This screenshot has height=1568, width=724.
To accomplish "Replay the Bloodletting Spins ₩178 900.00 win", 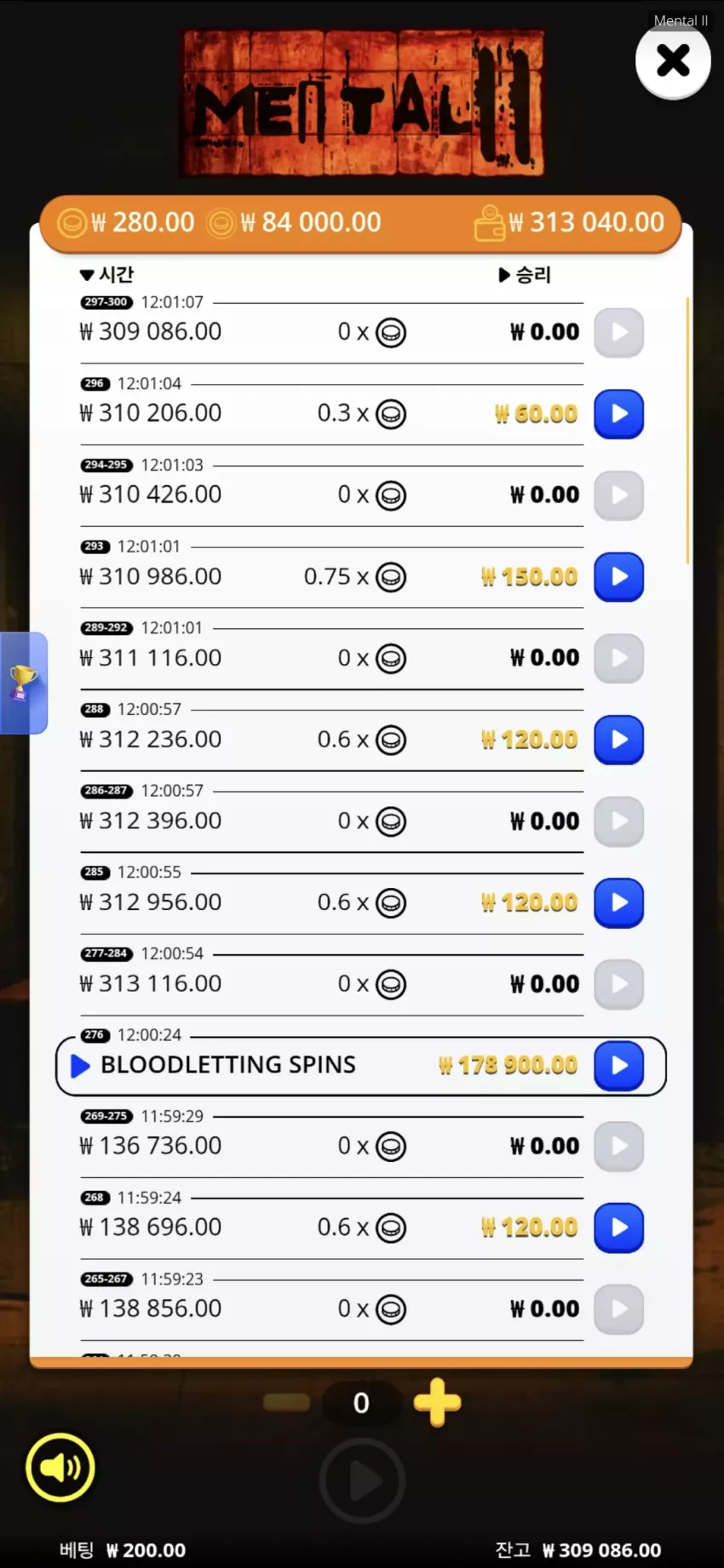I will [618, 1065].
